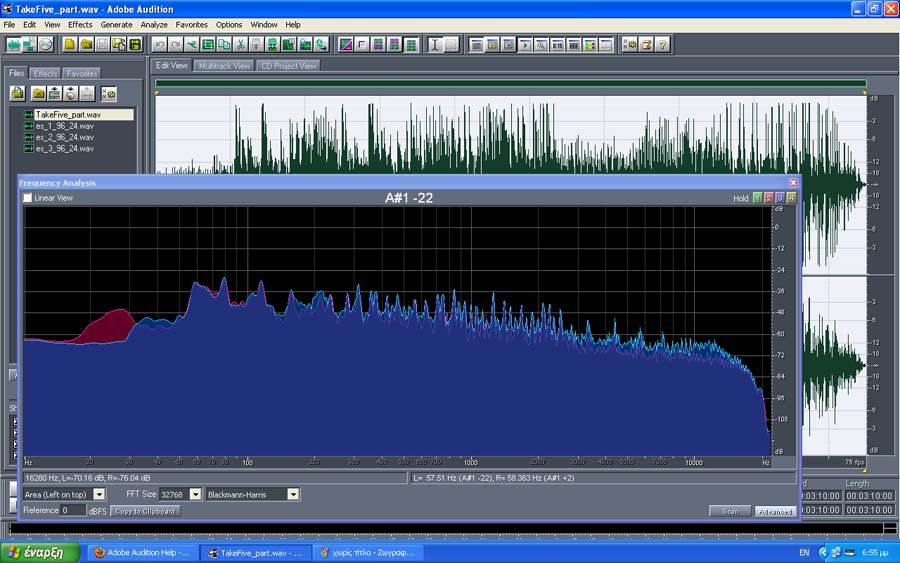Toggle Hold button 1 in Frequency Analysis

[757, 198]
